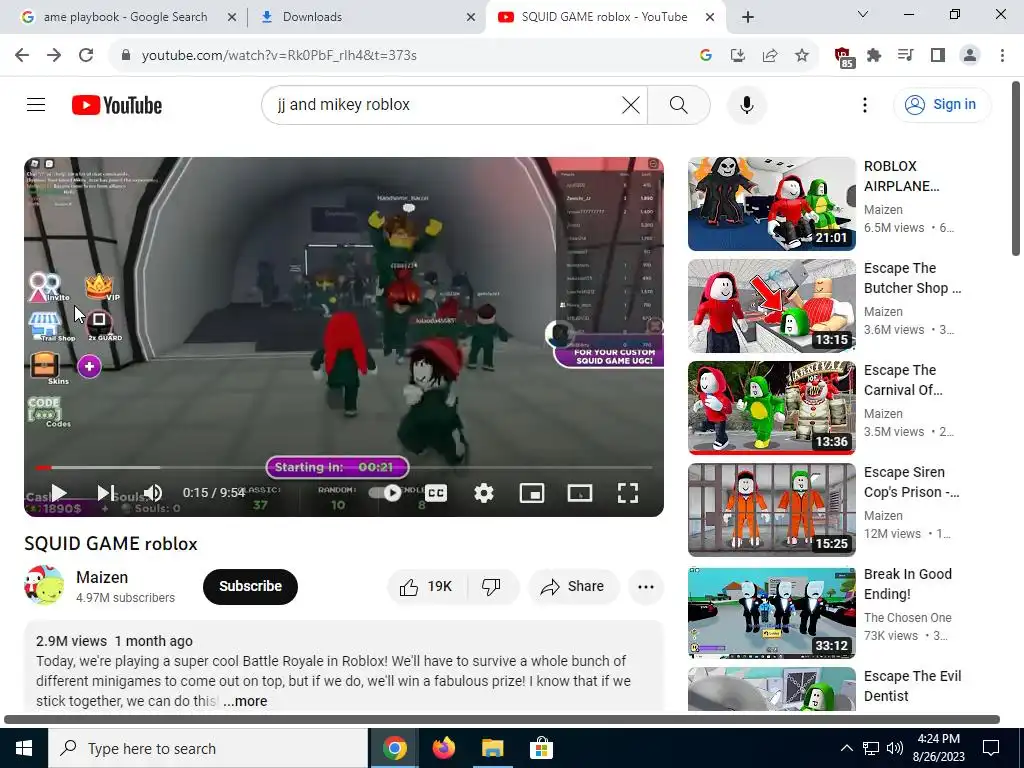The width and height of the screenshot is (1024, 768).
Task: Sign in to YouTube
Action: click(x=942, y=104)
